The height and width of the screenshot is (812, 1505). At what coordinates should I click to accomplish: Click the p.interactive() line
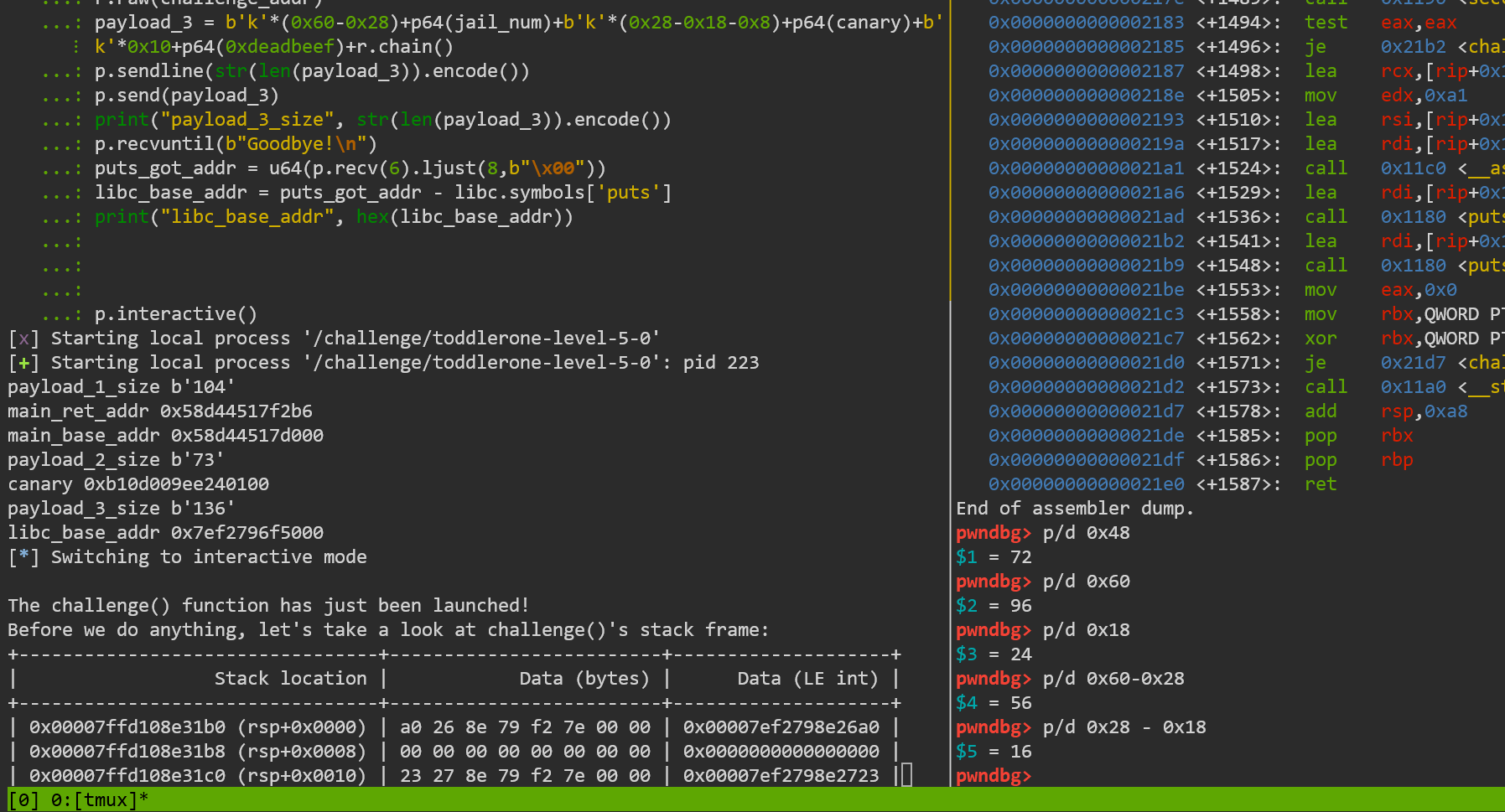pos(176,314)
